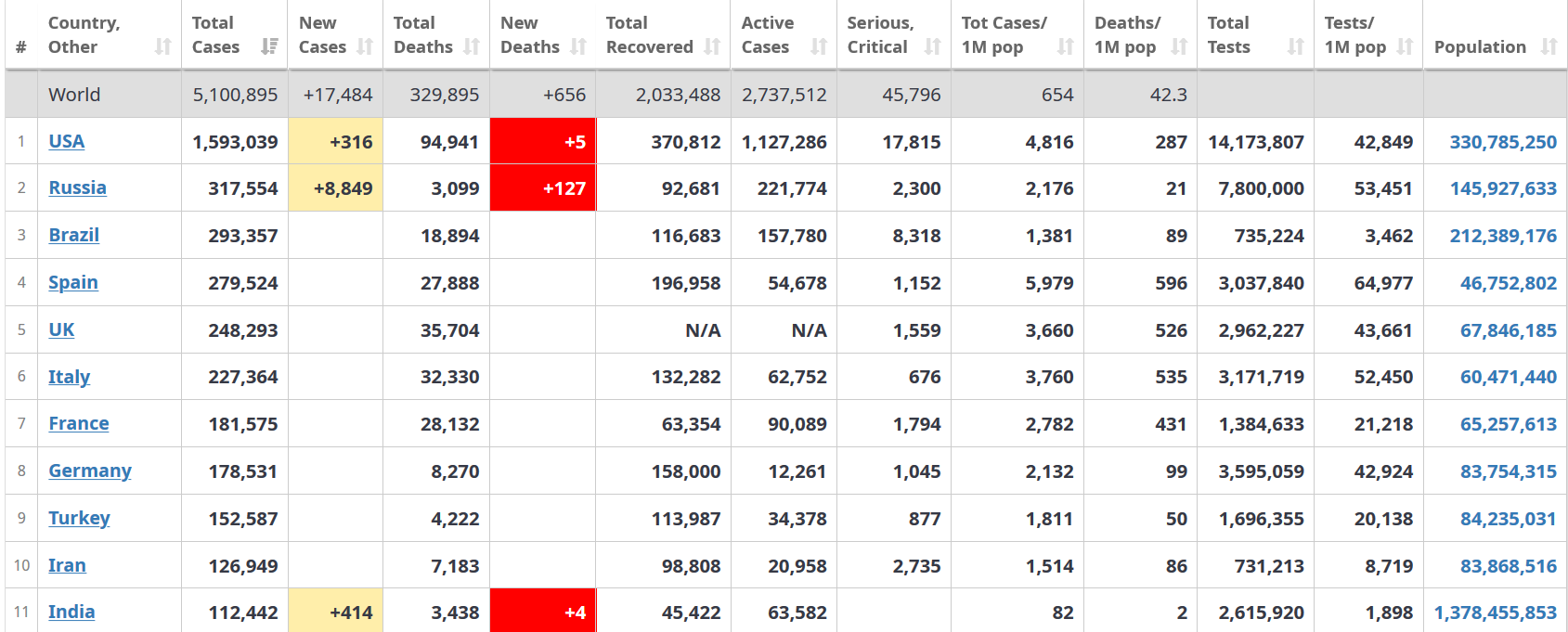
Task: Select USA new cases +316 cell
Action: coord(335,141)
